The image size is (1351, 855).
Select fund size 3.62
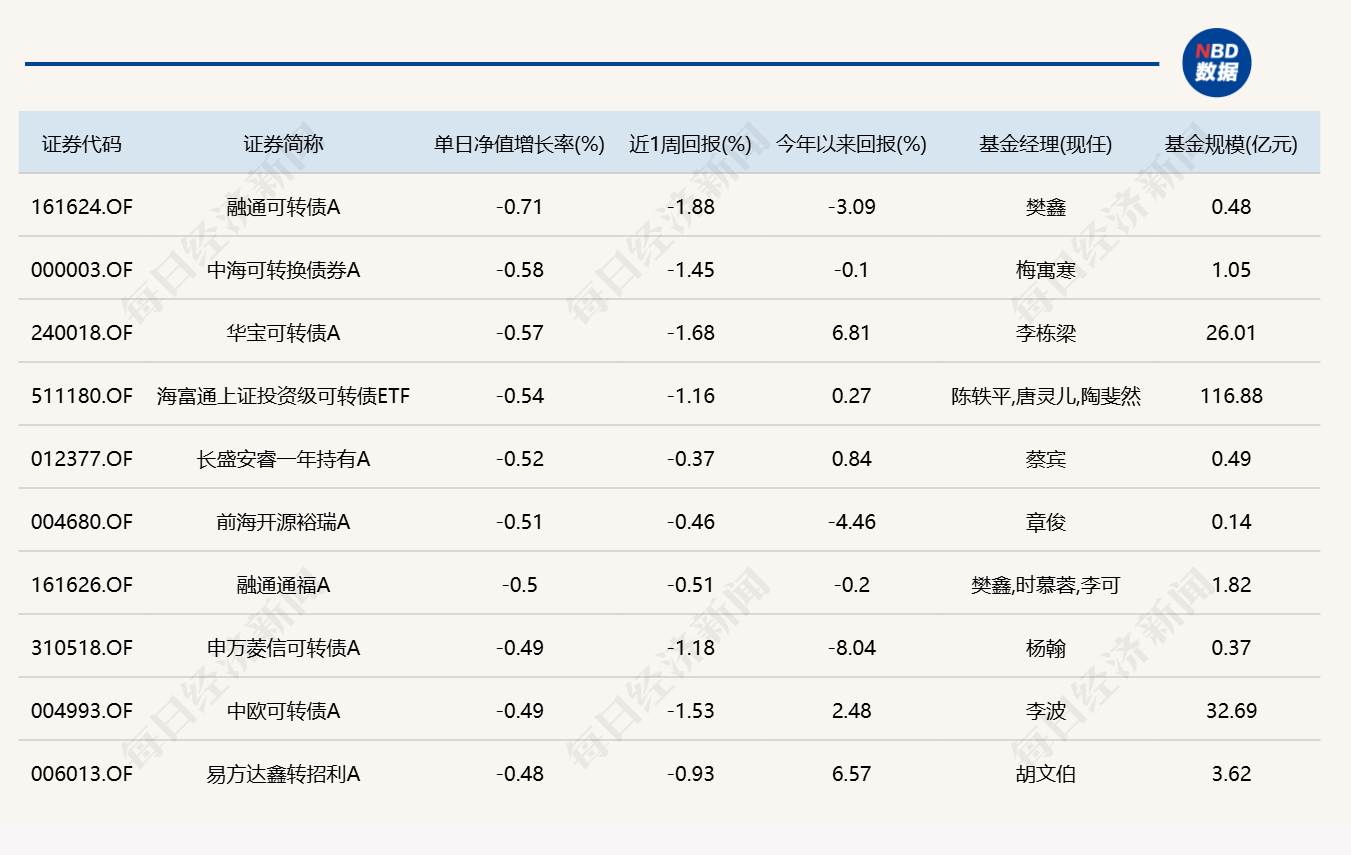tap(1231, 774)
